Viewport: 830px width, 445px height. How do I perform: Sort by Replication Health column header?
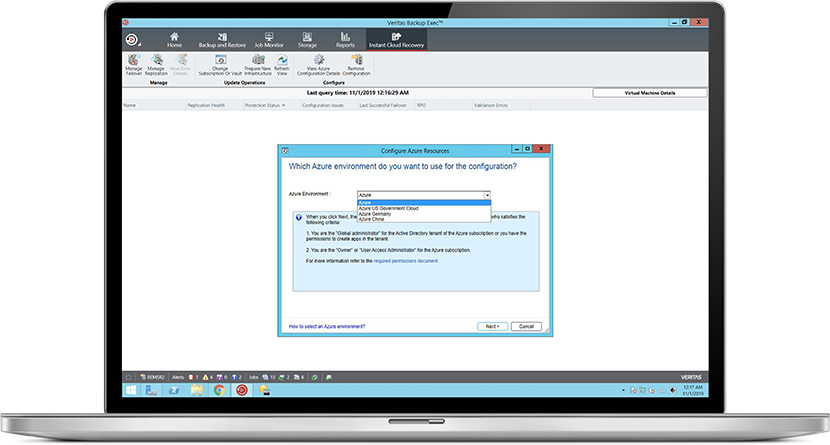(214, 105)
